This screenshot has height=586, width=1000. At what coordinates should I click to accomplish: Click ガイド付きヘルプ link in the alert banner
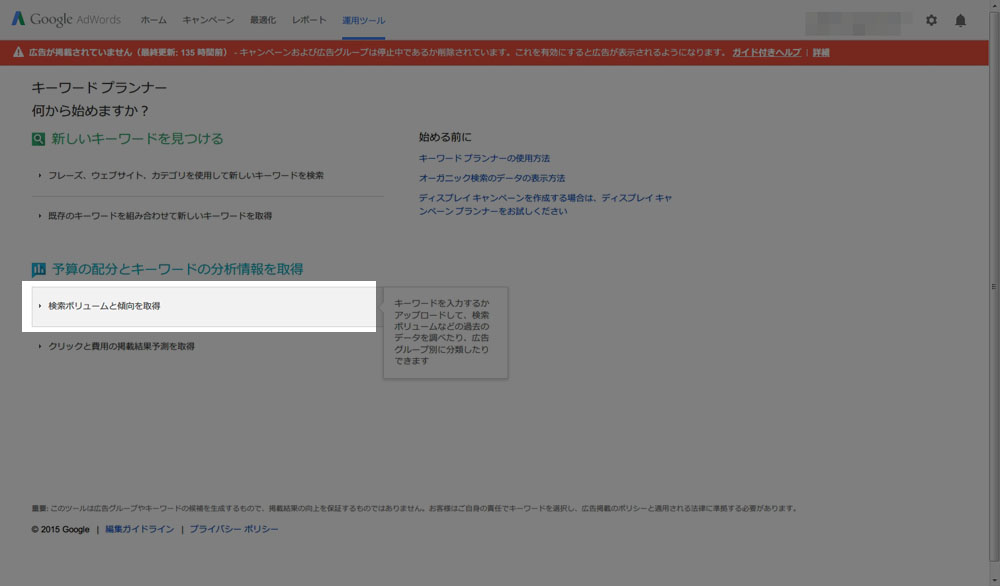pyautogui.click(x=766, y=53)
